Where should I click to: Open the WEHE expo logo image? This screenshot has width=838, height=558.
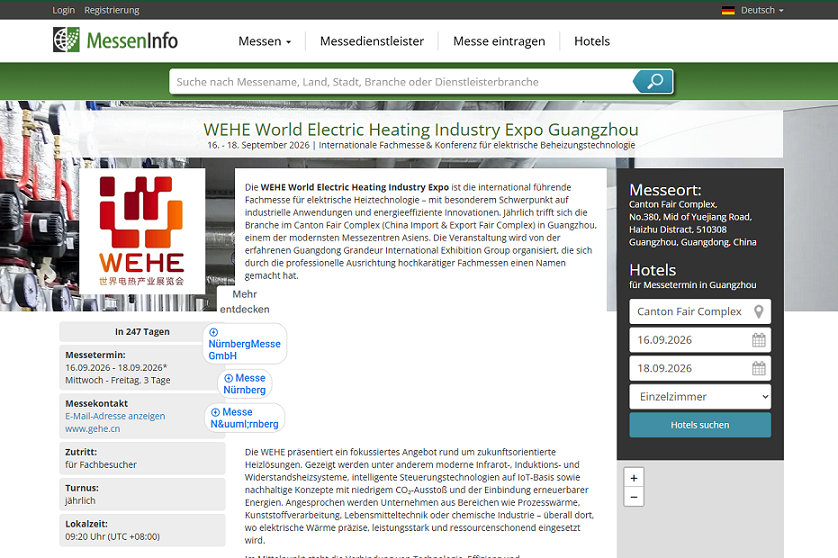142,230
